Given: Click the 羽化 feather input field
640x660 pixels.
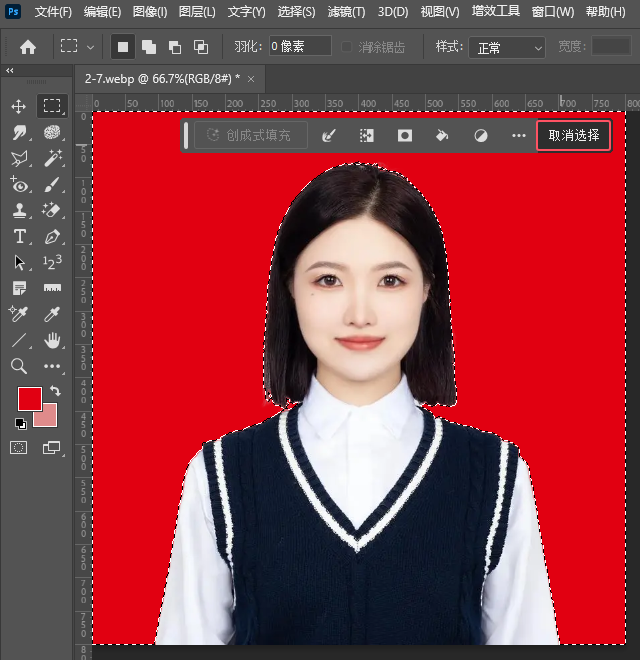Looking at the screenshot, I should pos(300,47).
